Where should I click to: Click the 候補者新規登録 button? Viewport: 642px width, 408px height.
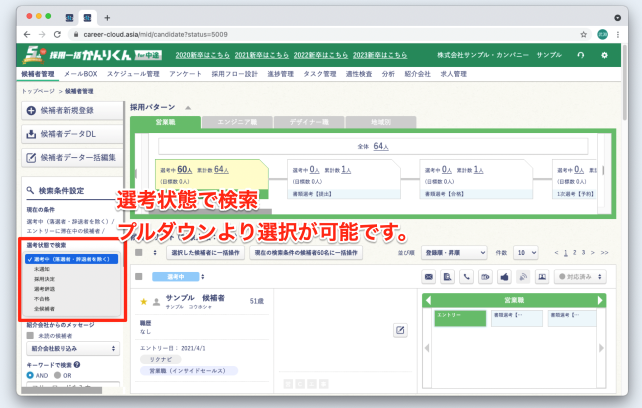(x=72, y=111)
